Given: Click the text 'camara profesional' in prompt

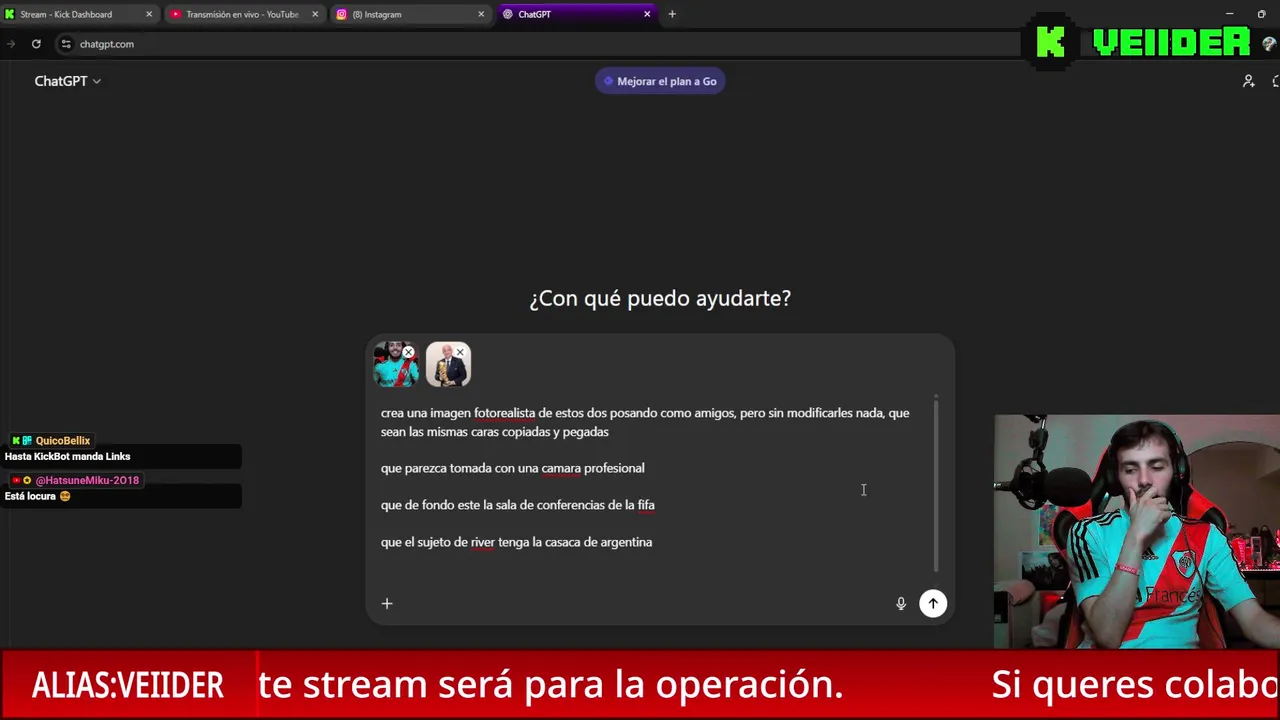Looking at the screenshot, I should point(593,468).
